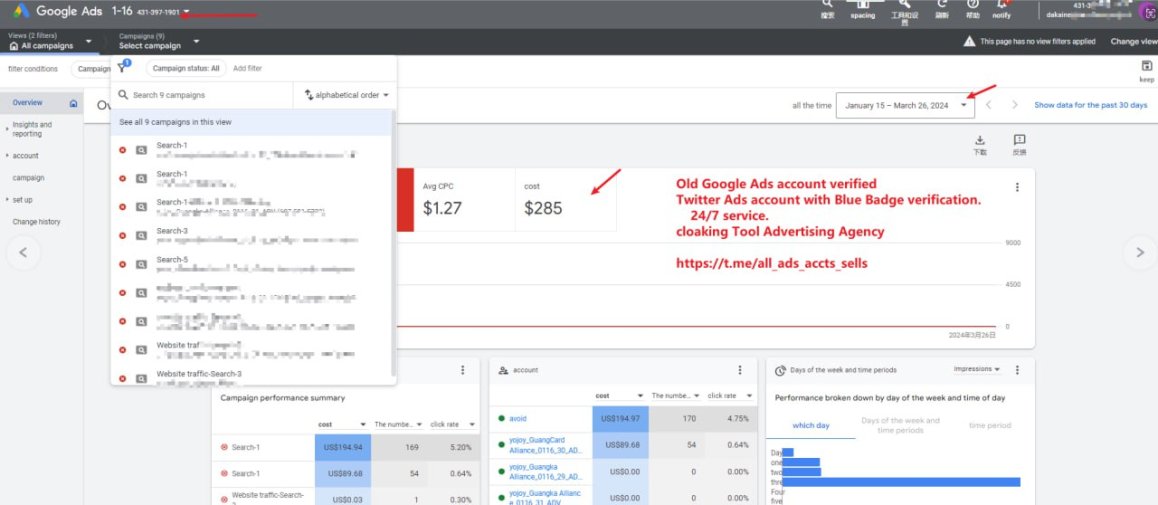Image resolution: width=1158 pixels, height=505 pixels.
Task: Open the impressions metric dropdown
Action: point(976,369)
